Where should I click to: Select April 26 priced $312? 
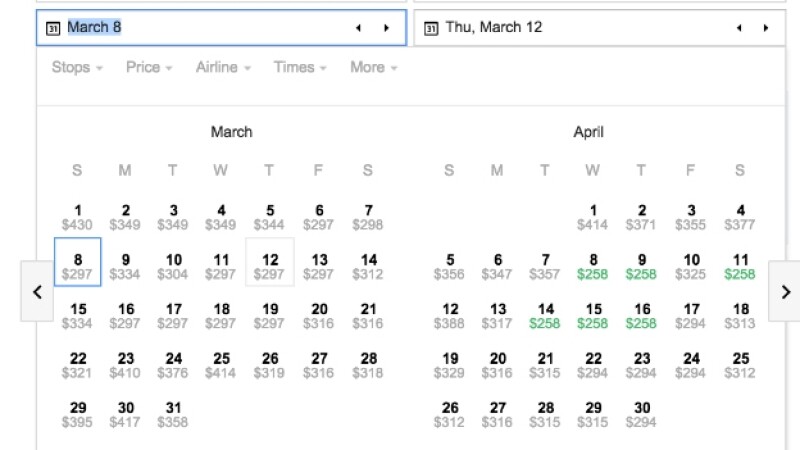[449, 415]
